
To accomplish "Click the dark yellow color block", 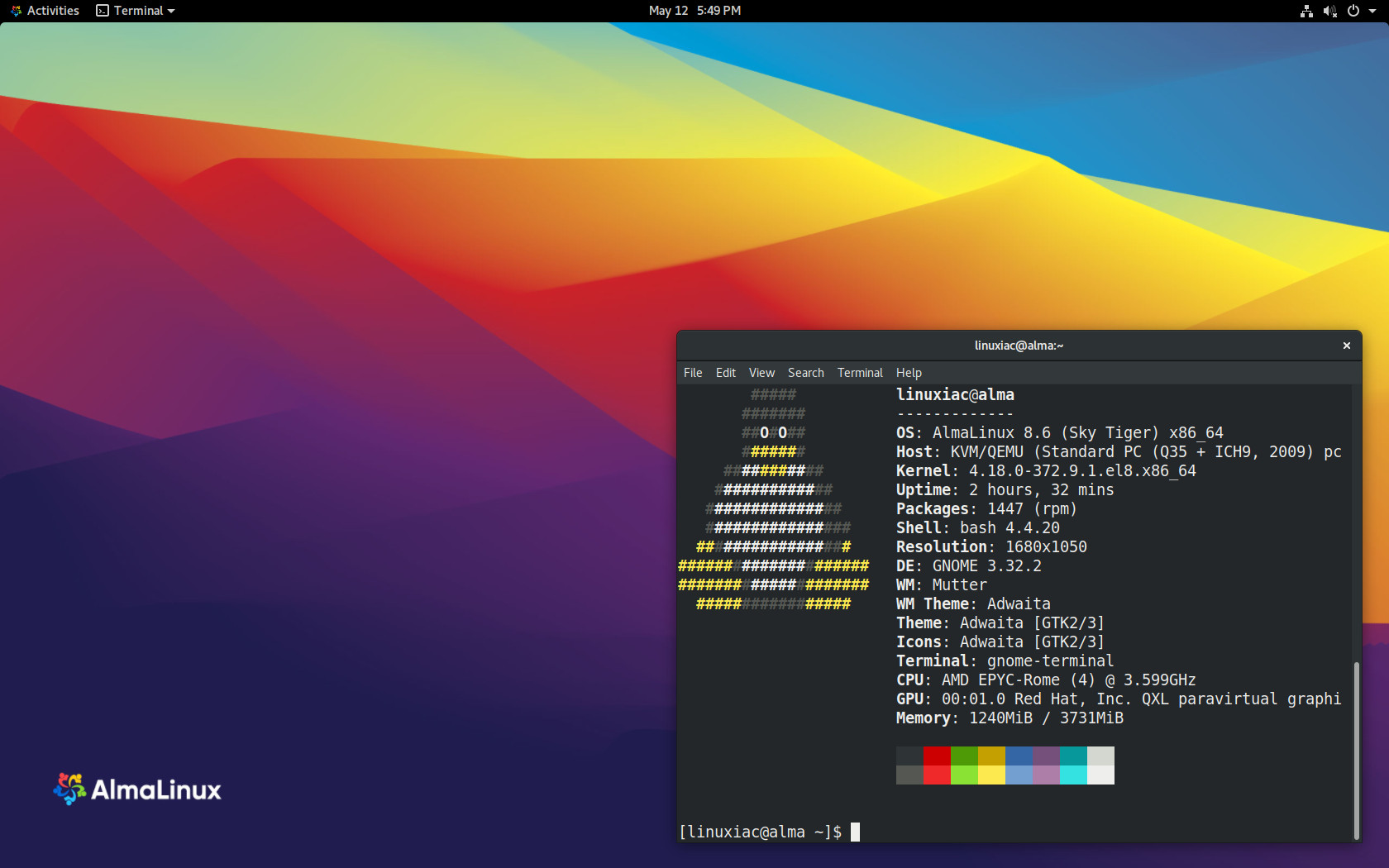I will tap(991, 756).
